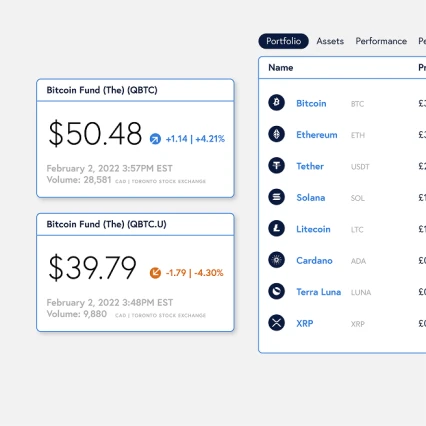Open the Bitcoin link
Viewport: 426px width, 426px height.
pos(311,103)
